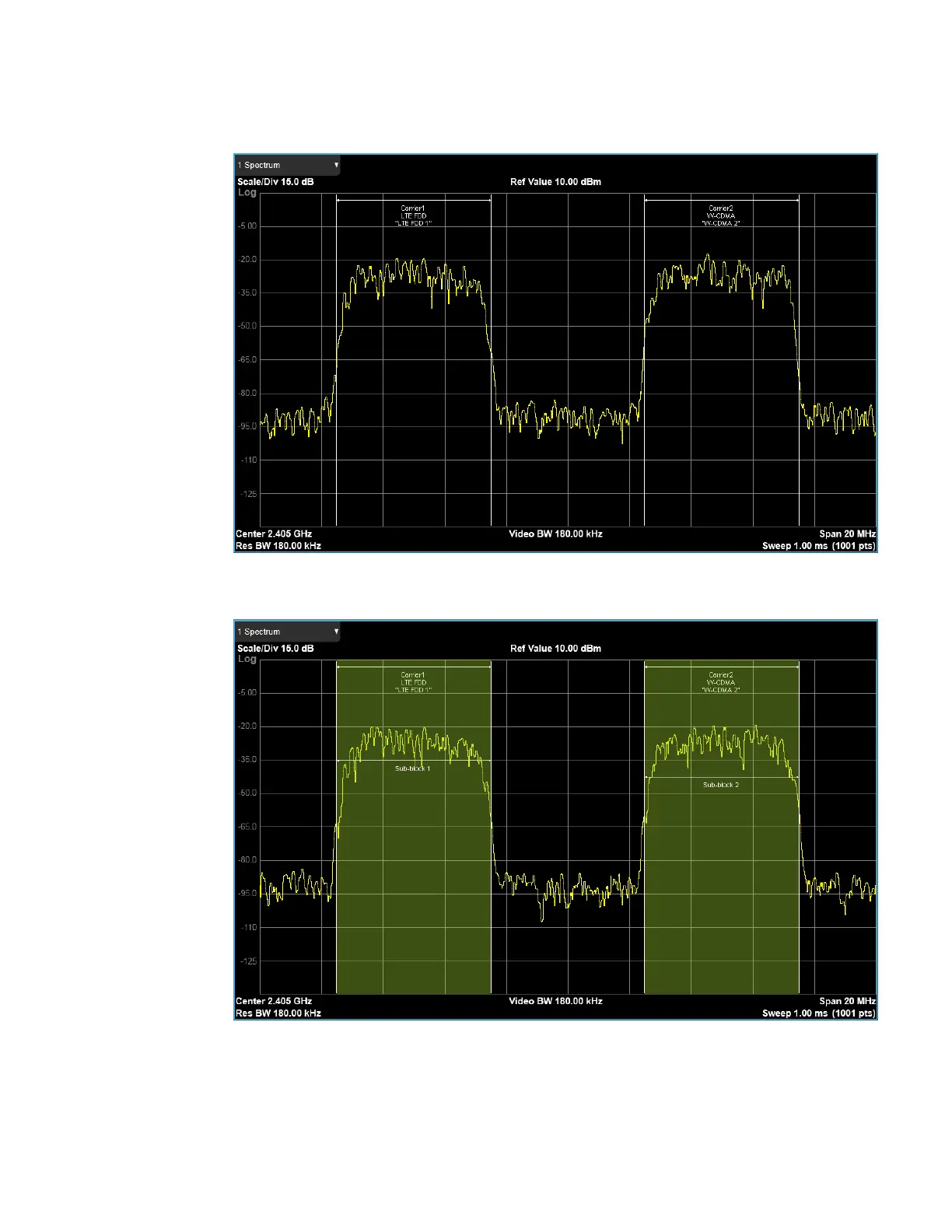The height and width of the screenshot is (1232, 952).
Task: Click the Carrier1 LTE FDD label in the bottom spectrum
Action: [x=413, y=682]
